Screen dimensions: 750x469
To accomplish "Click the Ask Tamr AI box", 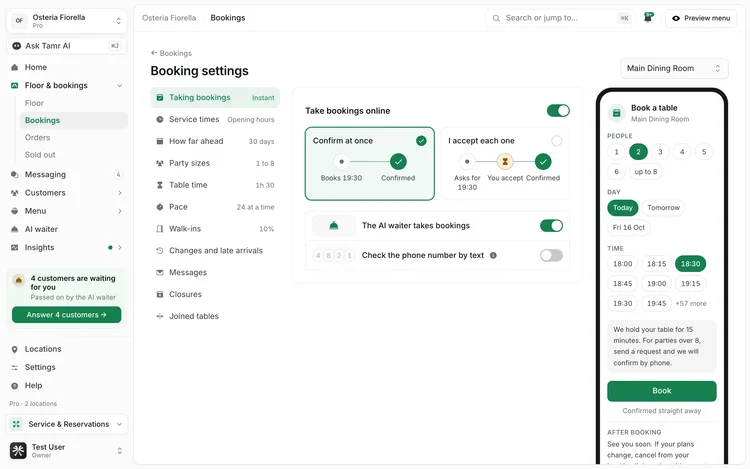I will click(66, 46).
